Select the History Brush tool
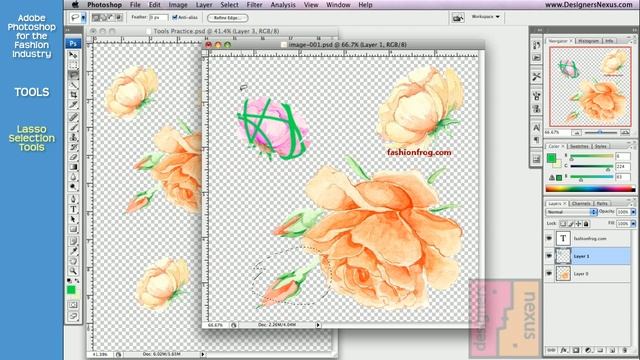 click(73, 147)
